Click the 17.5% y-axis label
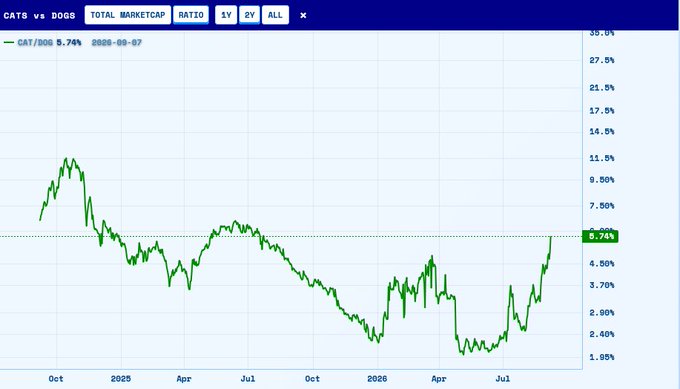Screen dimensions: 680x389 click(x=602, y=111)
